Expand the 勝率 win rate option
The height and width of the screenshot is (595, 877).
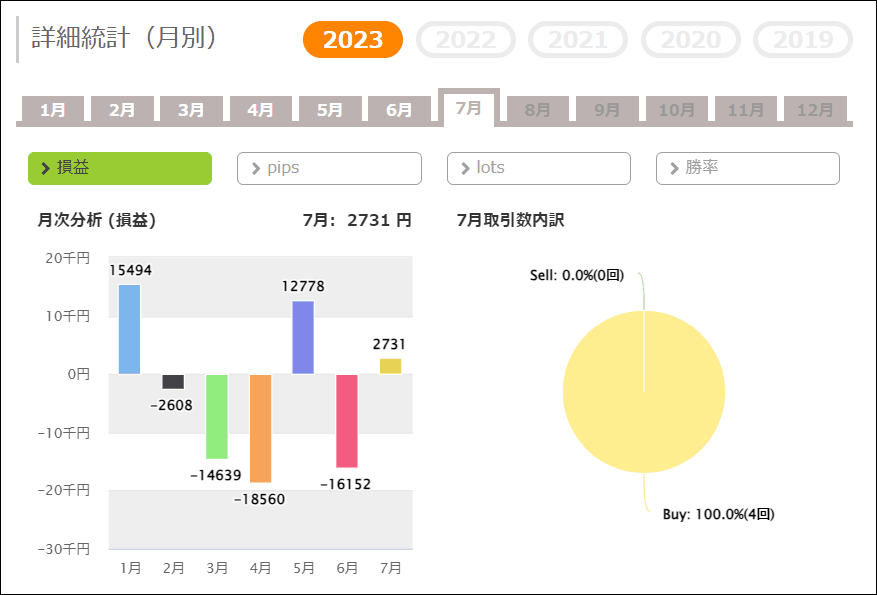(x=747, y=168)
